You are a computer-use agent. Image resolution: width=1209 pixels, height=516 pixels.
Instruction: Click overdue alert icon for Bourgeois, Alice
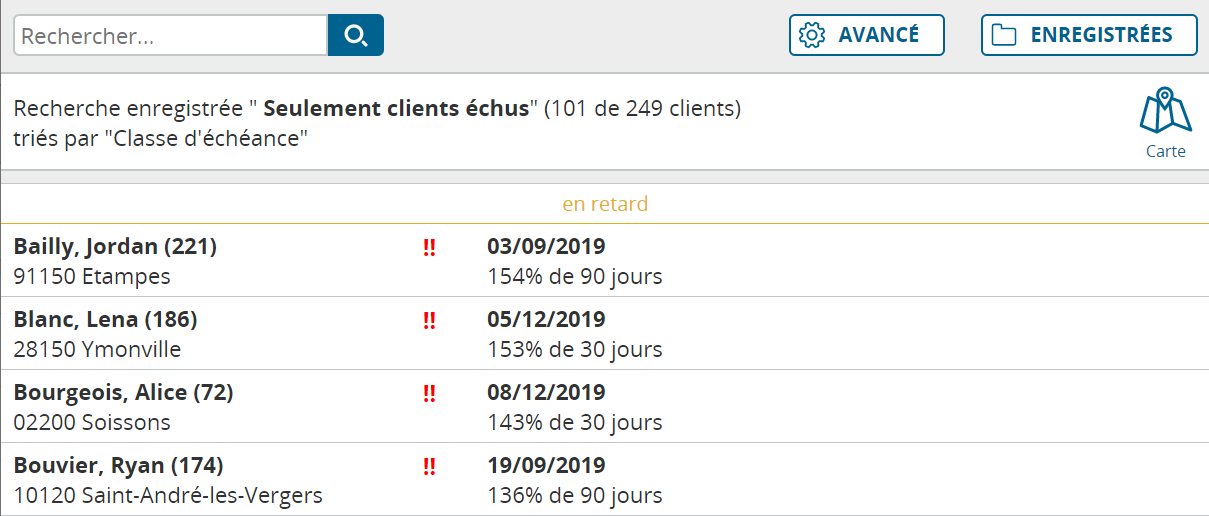429,393
